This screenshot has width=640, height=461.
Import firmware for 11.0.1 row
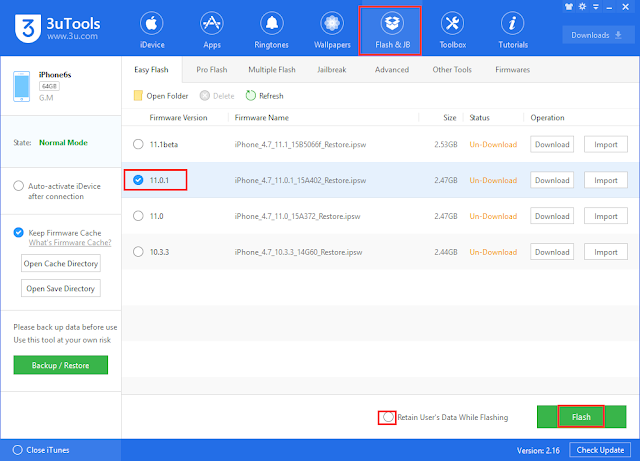tap(606, 180)
